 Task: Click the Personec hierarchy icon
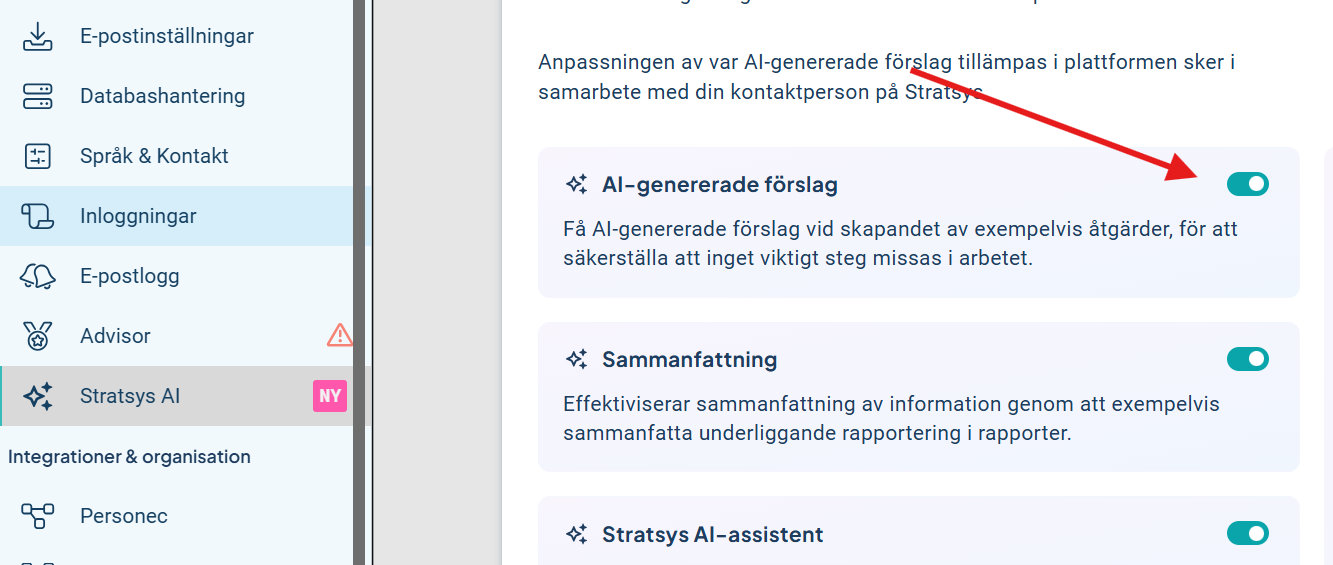38,516
